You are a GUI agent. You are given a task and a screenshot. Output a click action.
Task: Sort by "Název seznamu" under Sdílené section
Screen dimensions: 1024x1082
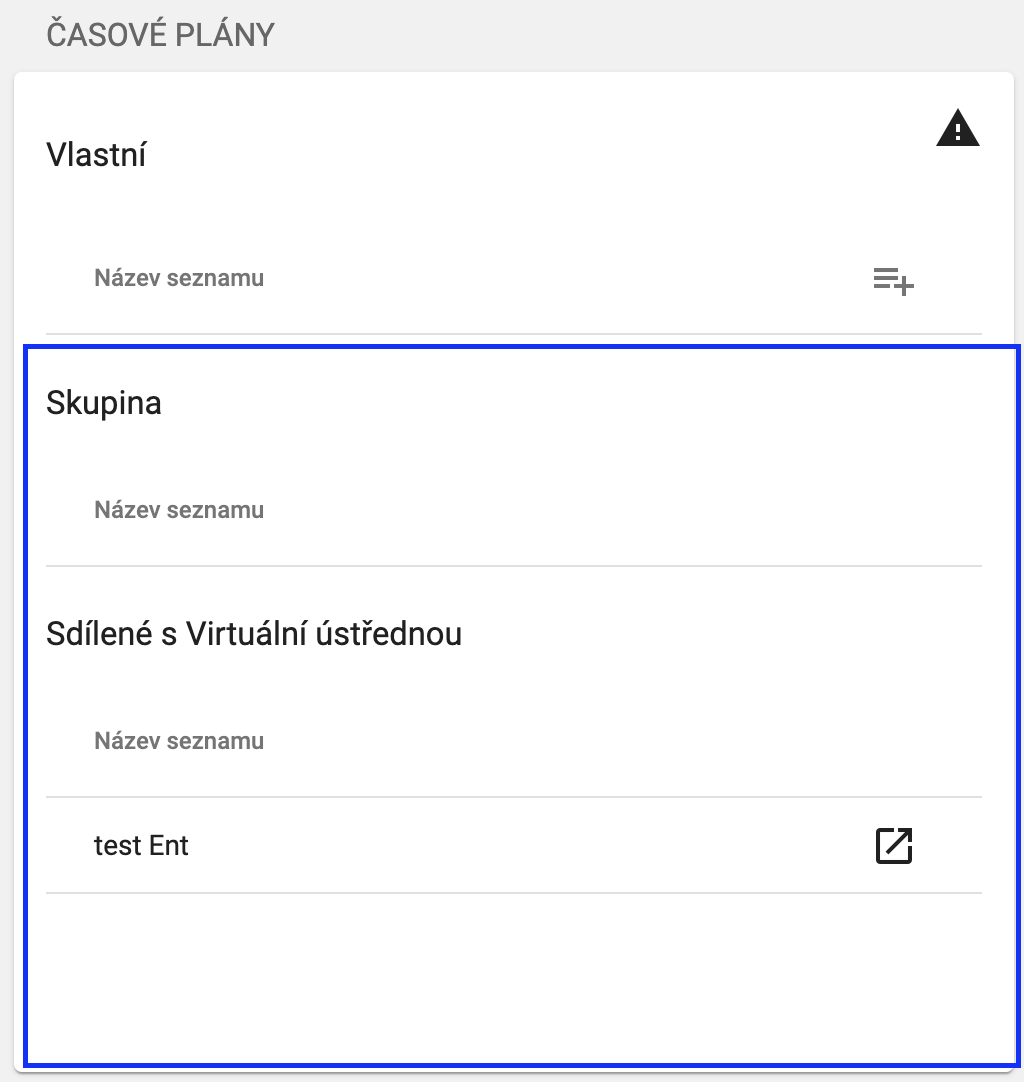coord(179,741)
